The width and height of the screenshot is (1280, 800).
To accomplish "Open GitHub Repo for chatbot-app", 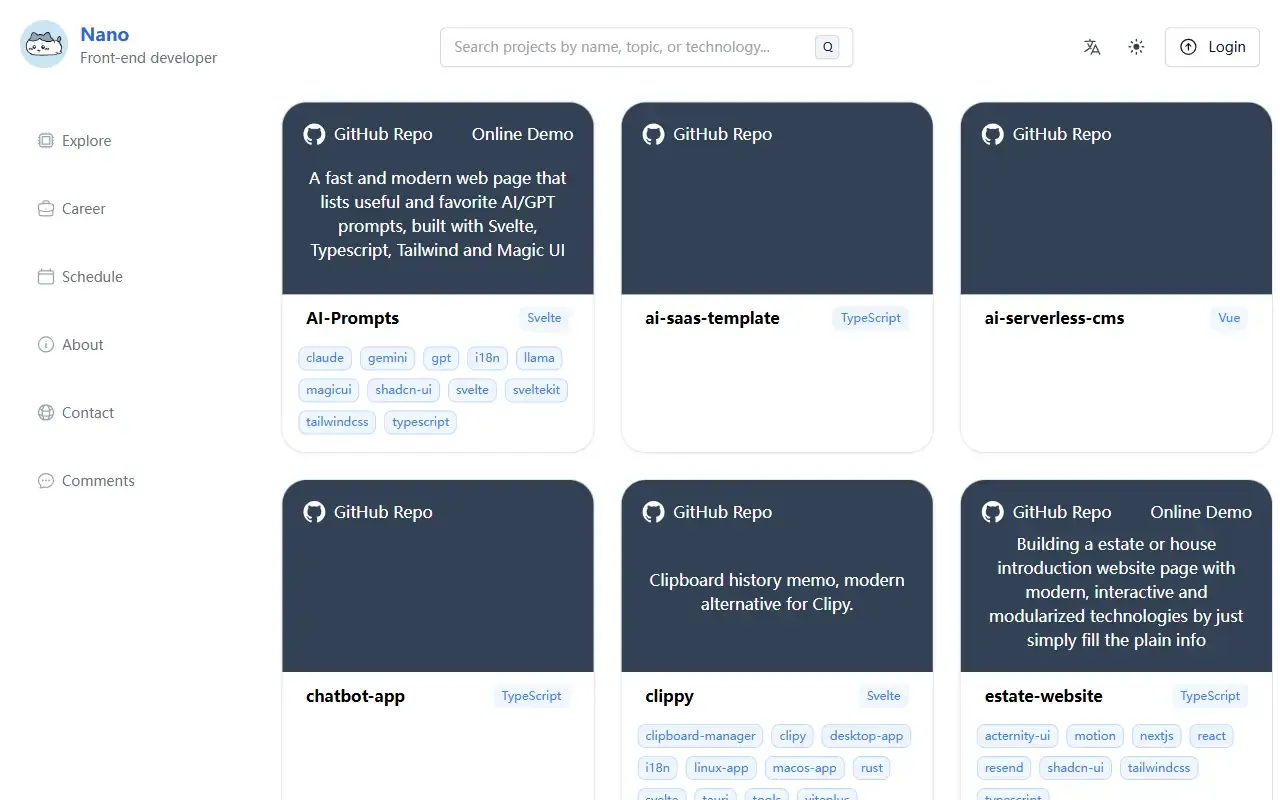I will (x=368, y=512).
